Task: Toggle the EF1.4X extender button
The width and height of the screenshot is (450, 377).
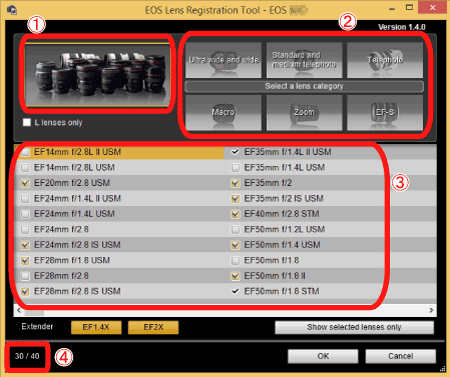Action: (x=96, y=327)
